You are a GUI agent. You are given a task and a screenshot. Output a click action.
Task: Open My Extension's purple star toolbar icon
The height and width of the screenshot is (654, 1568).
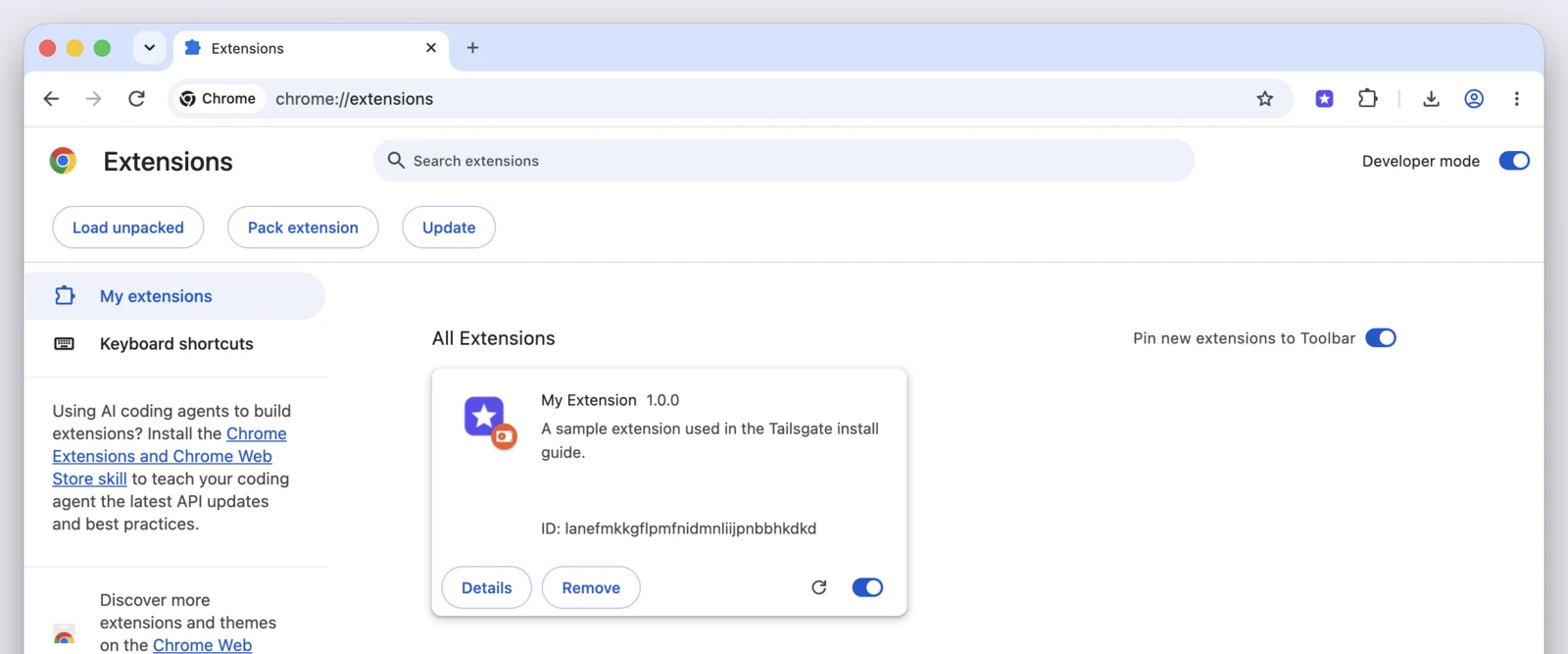pos(1324,99)
